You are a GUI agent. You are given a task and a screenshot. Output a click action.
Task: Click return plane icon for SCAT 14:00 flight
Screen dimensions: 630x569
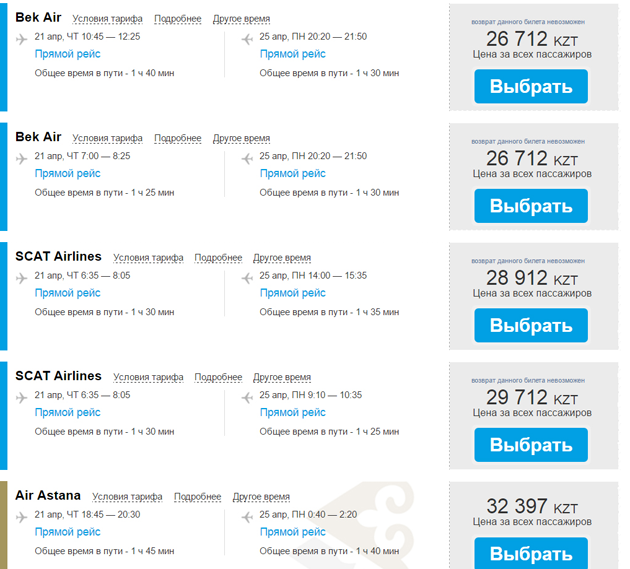tap(247, 278)
